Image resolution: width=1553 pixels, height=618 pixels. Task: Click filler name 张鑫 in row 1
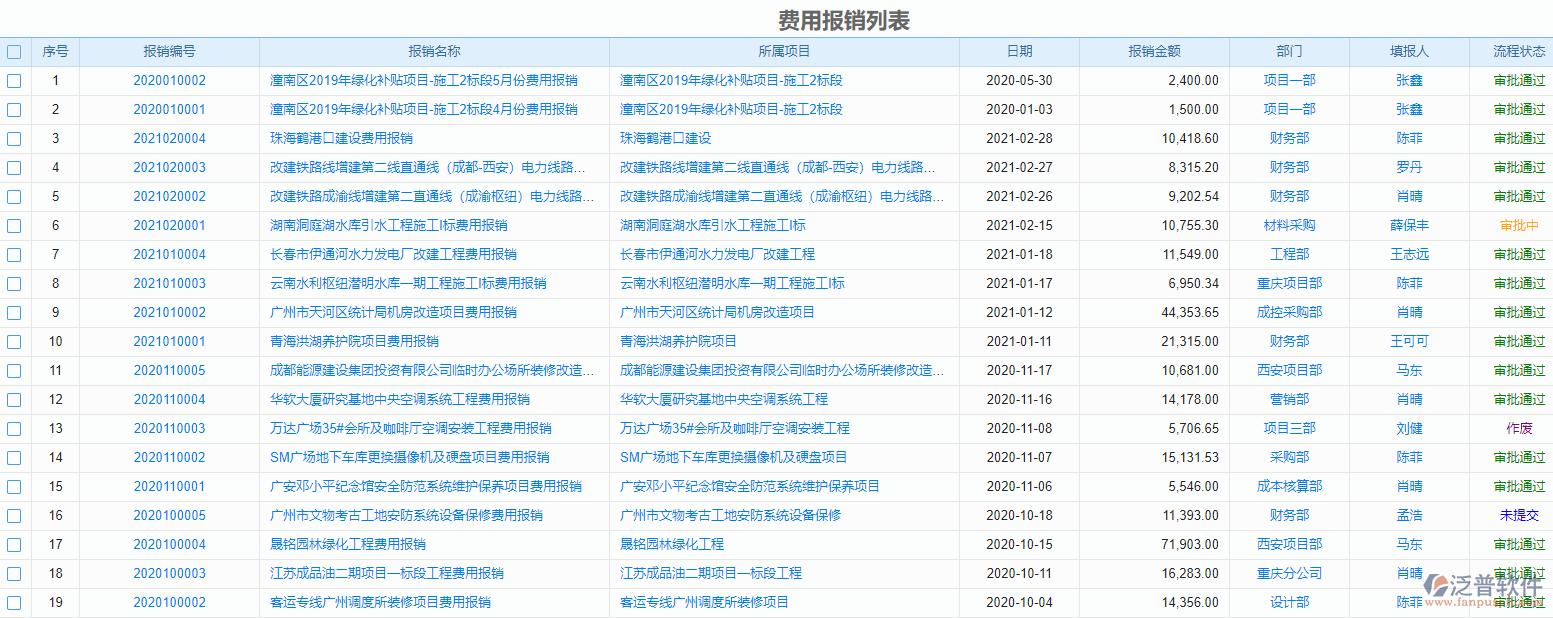(x=1407, y=80)
